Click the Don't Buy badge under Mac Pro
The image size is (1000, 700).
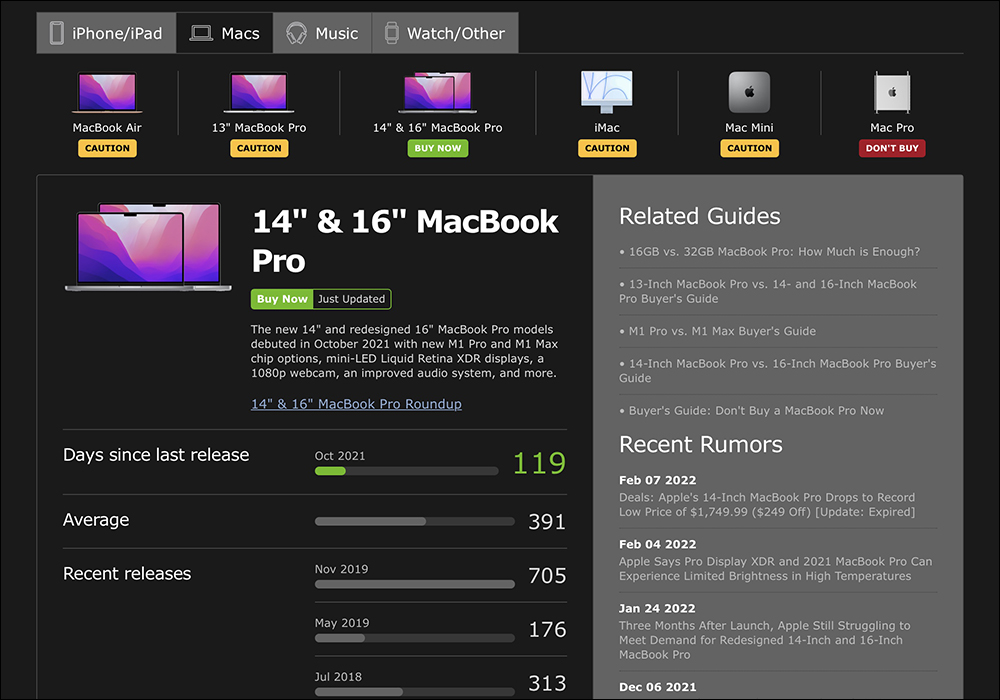point(892,148)
